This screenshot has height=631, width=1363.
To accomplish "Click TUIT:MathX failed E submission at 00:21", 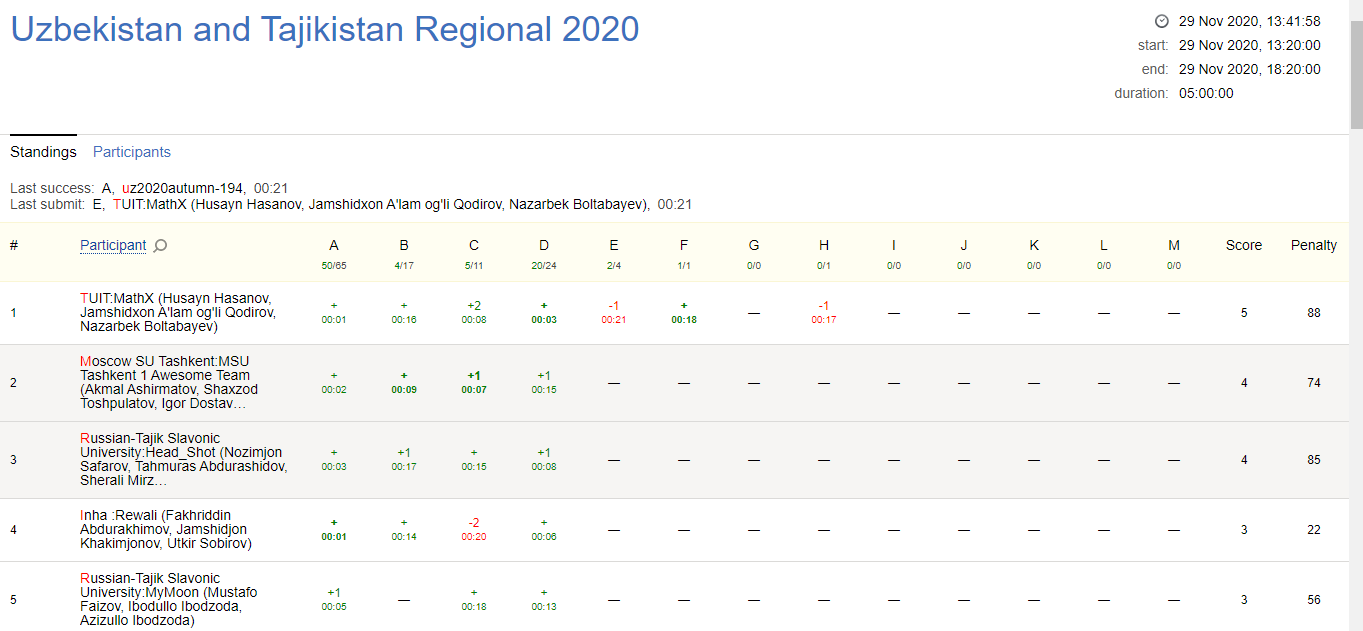I will pyautogui.click(x=614, y=312).
